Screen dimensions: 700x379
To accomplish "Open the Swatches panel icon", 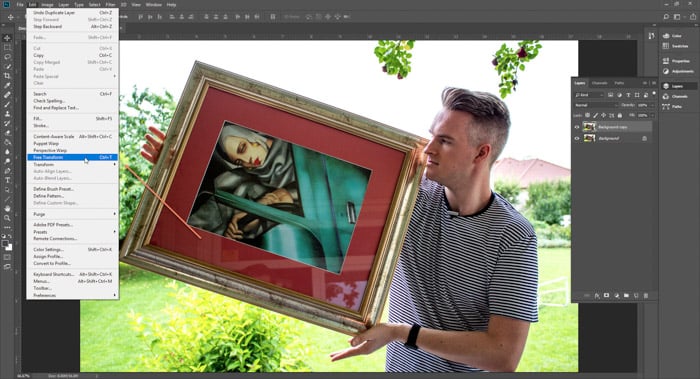I will coord(666,46).
